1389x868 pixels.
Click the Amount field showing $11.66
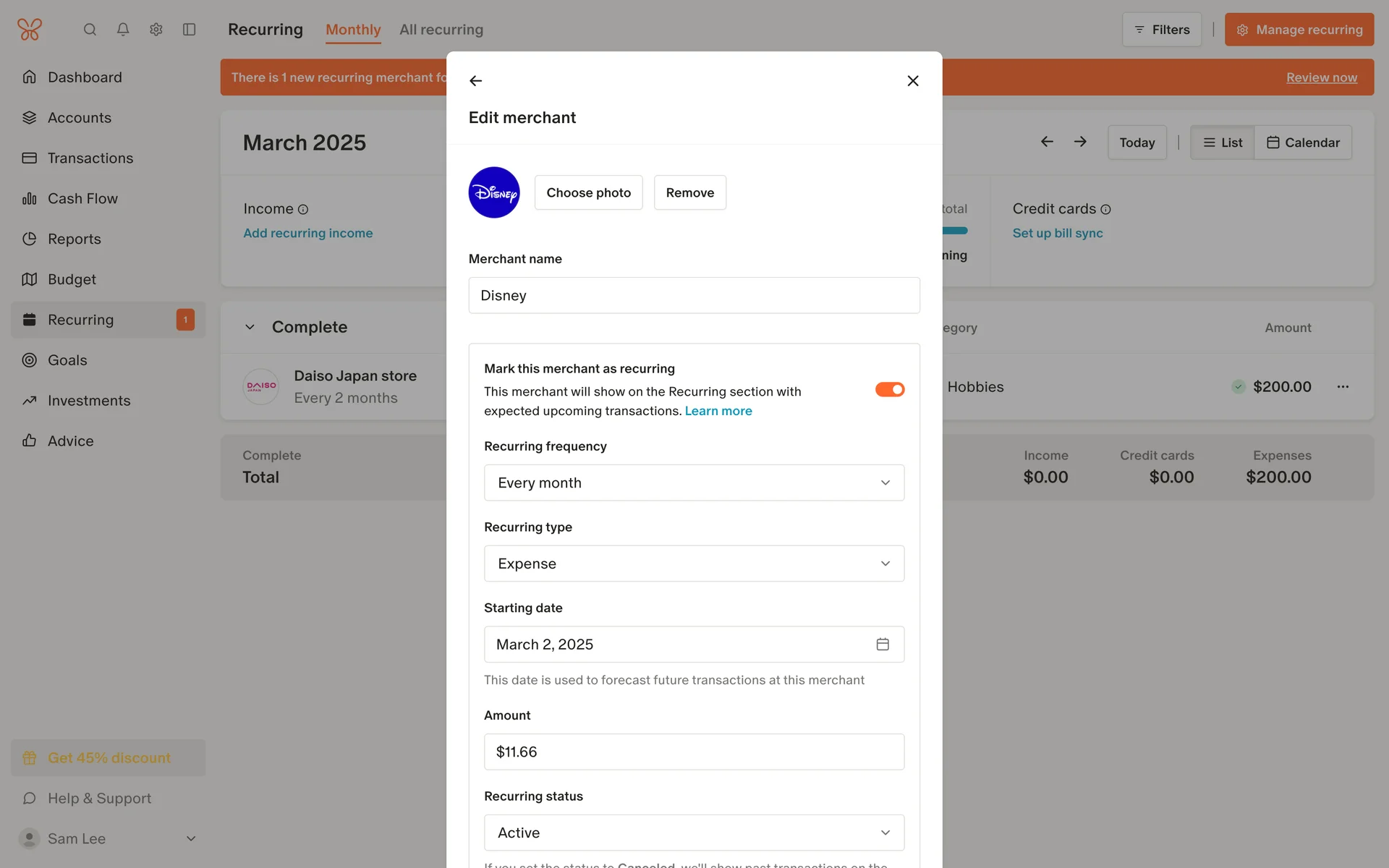(694, 752)
